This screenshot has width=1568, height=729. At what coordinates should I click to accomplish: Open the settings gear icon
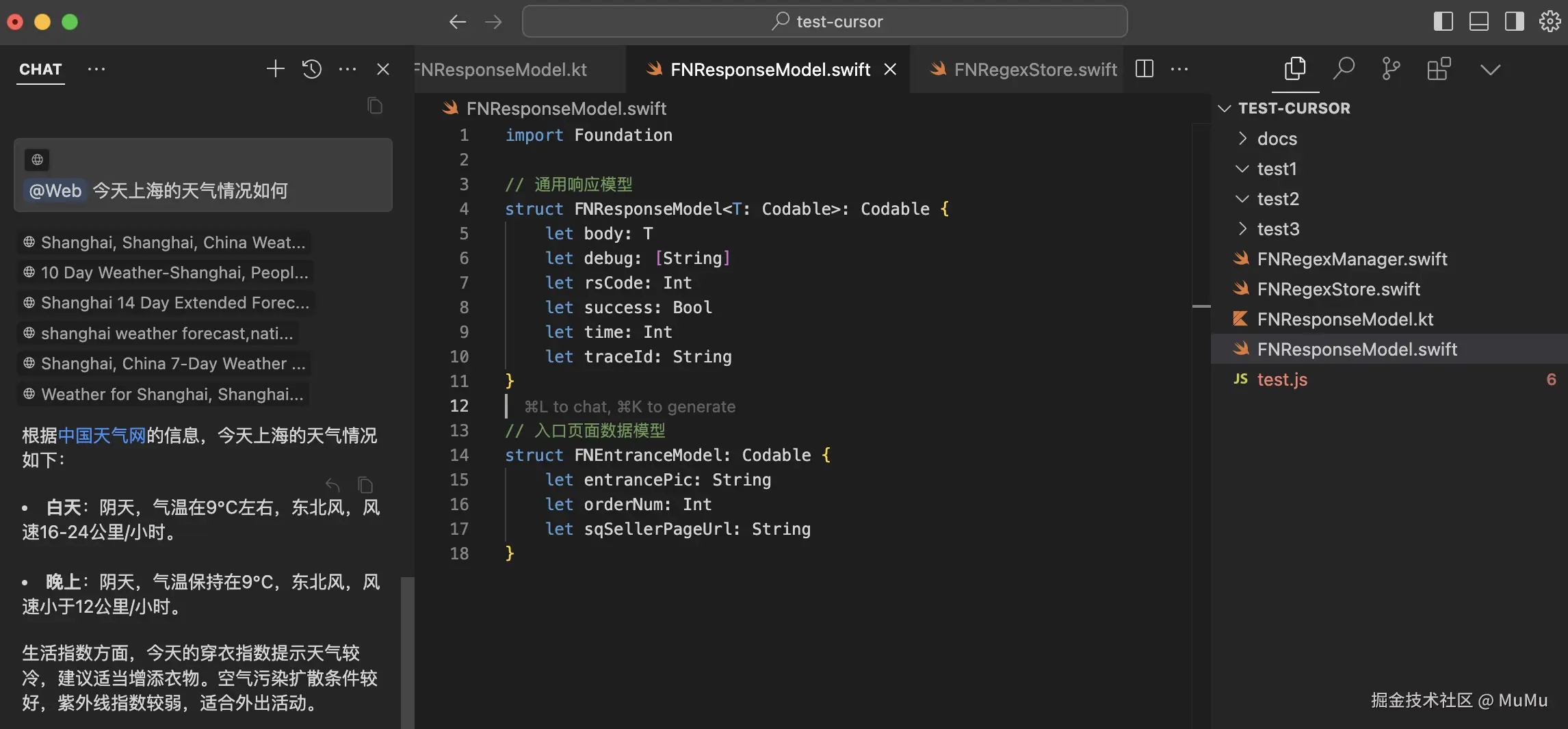[1550, 22]
